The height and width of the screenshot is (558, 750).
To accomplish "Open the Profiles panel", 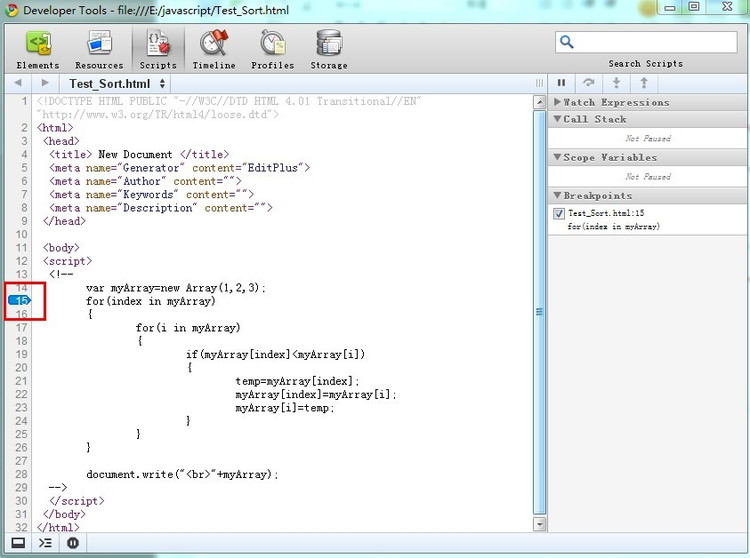I will click(x=273, y=50).
